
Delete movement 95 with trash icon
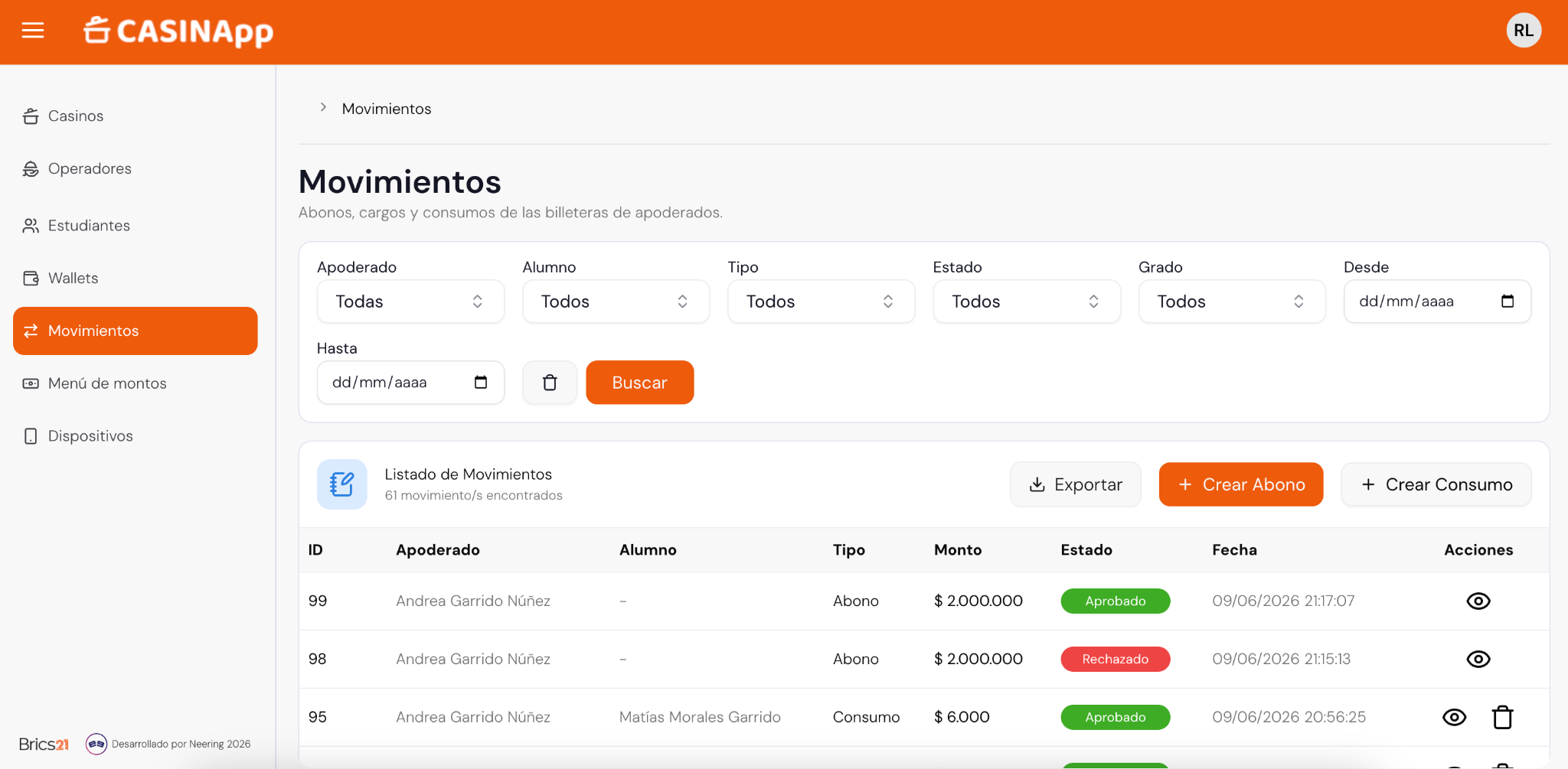[1503, 718]
